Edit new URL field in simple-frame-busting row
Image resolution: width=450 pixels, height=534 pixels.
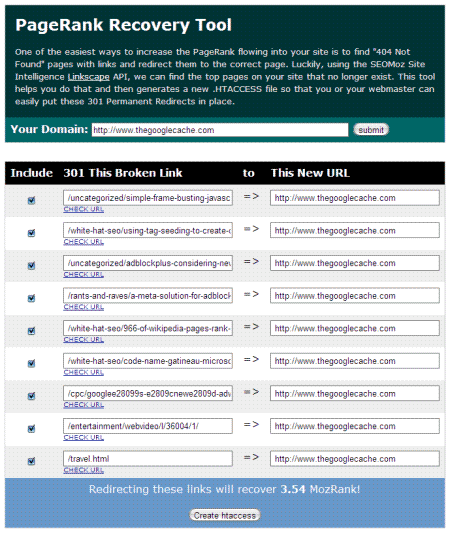click(355, 198)
